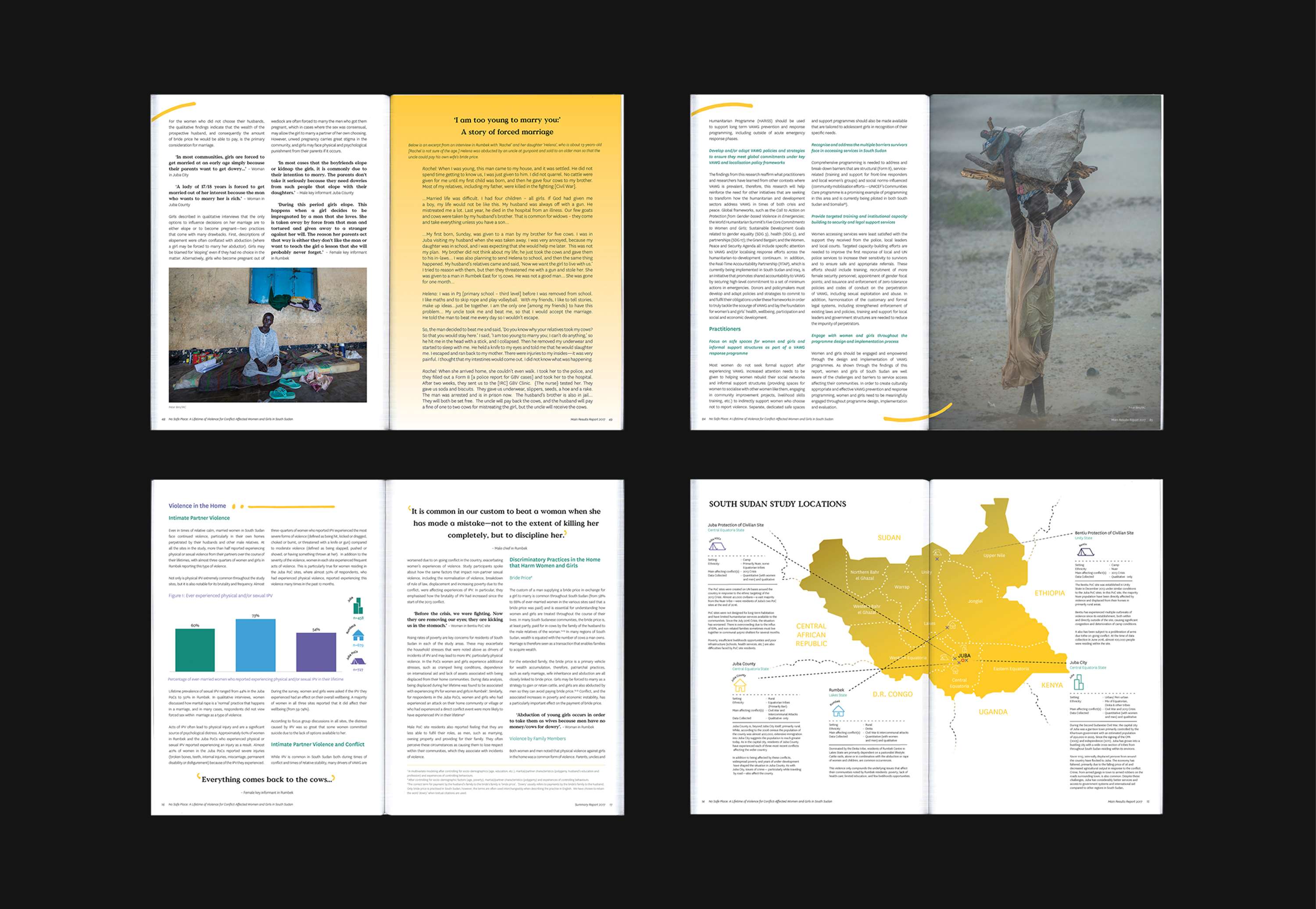1316x909 pixels.
Task: Click the purple 54% bar in Figure 1
Action: (316, 652)
